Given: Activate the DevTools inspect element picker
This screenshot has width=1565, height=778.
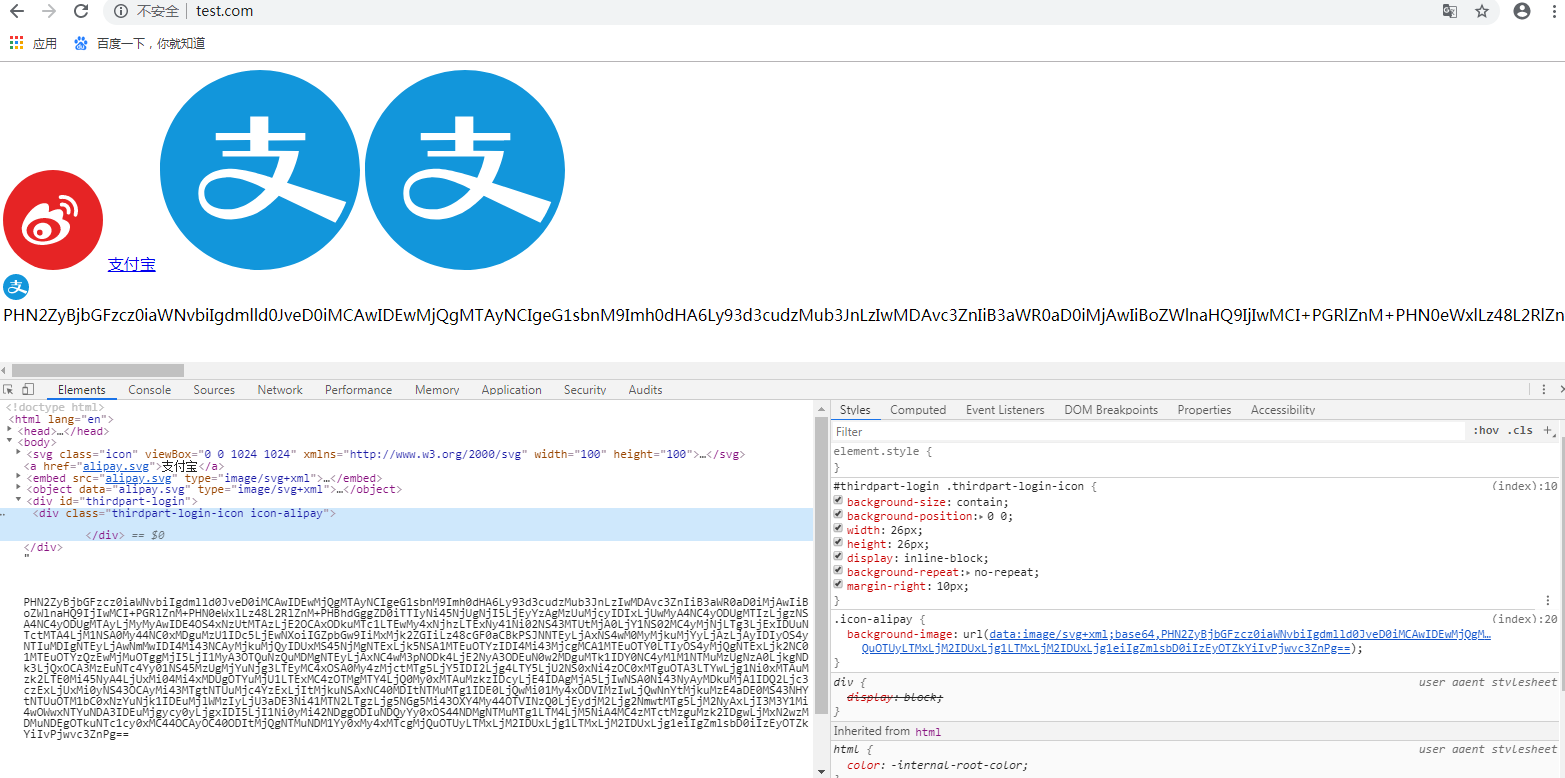Looking at the screenshot, I should tap(8, 389).
